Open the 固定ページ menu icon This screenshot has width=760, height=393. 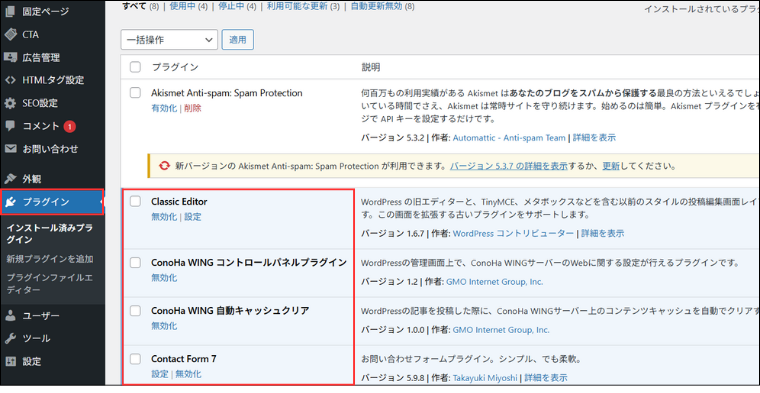point(10,11)
